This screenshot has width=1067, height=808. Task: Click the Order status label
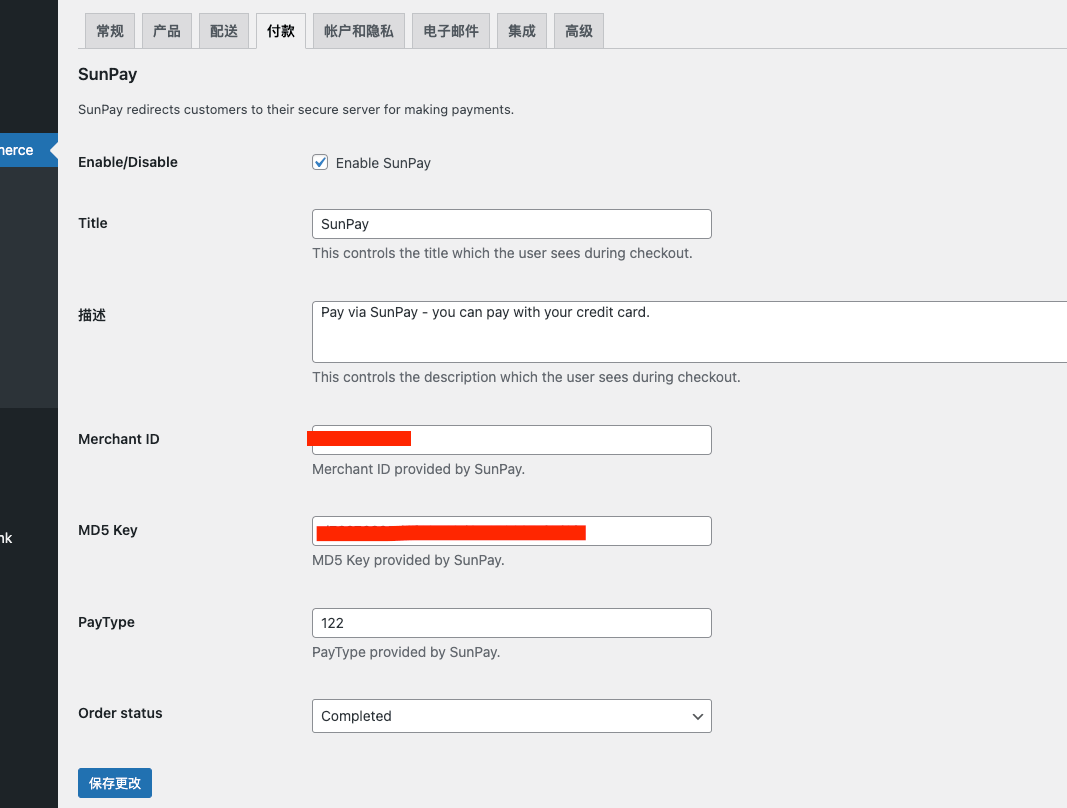(x=120, y=713)
